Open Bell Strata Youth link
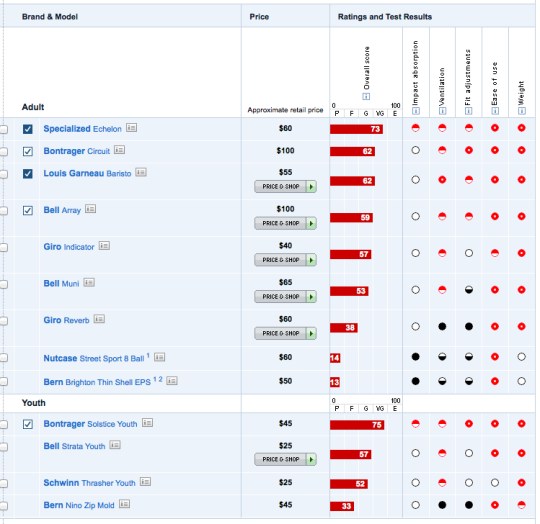The height and width of the screenshot is (524, 540). tap(74, 446)
